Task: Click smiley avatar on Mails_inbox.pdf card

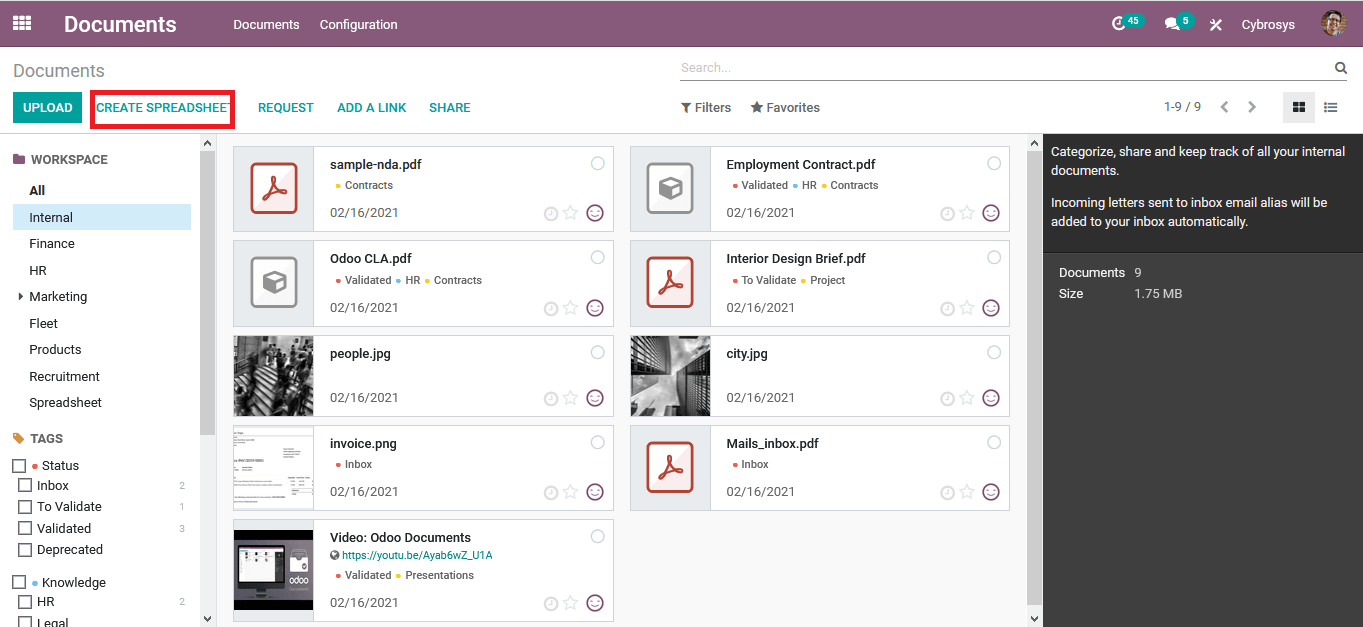Action: click(x=991, y=492)
